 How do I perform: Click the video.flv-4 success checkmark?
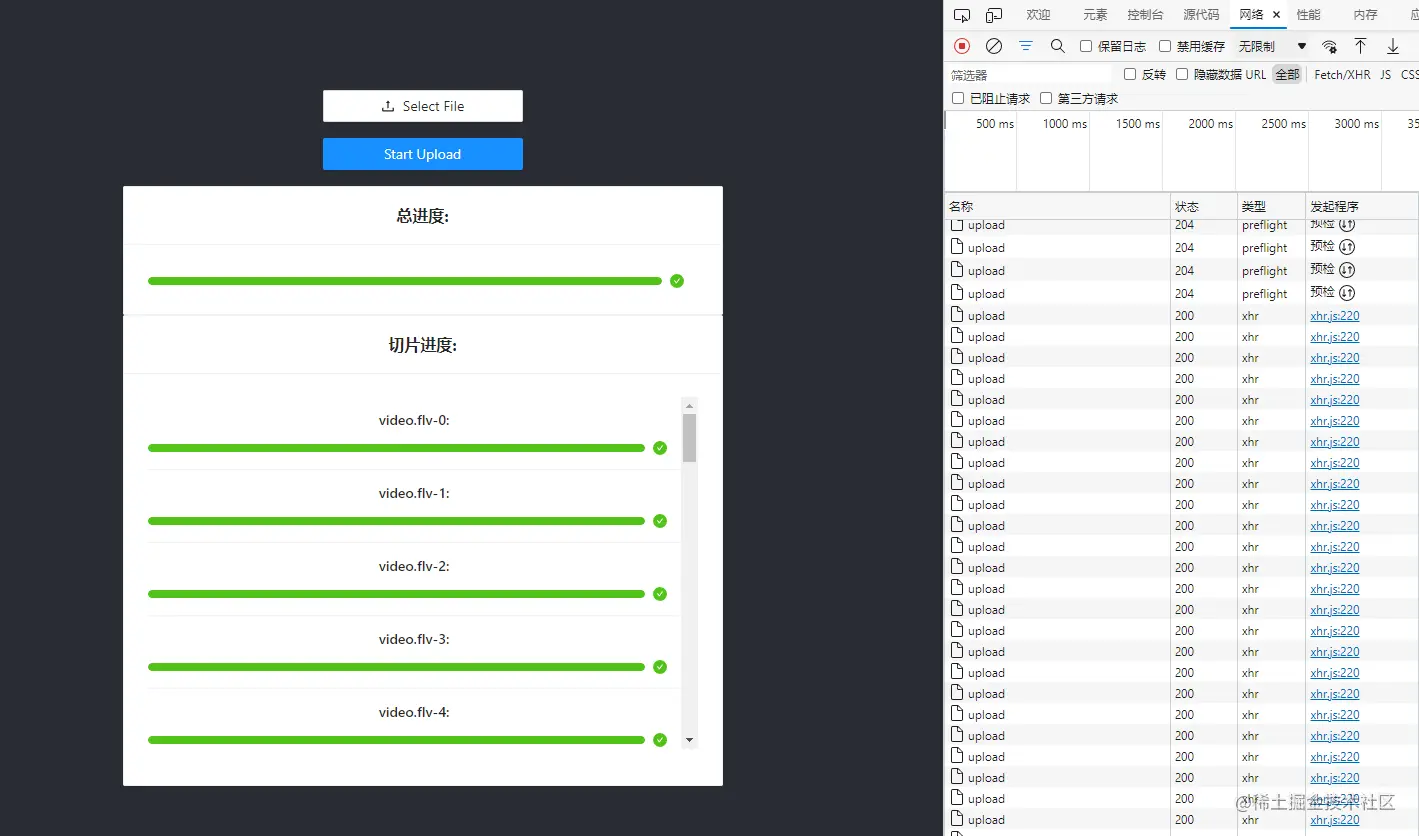click(660, 740)
